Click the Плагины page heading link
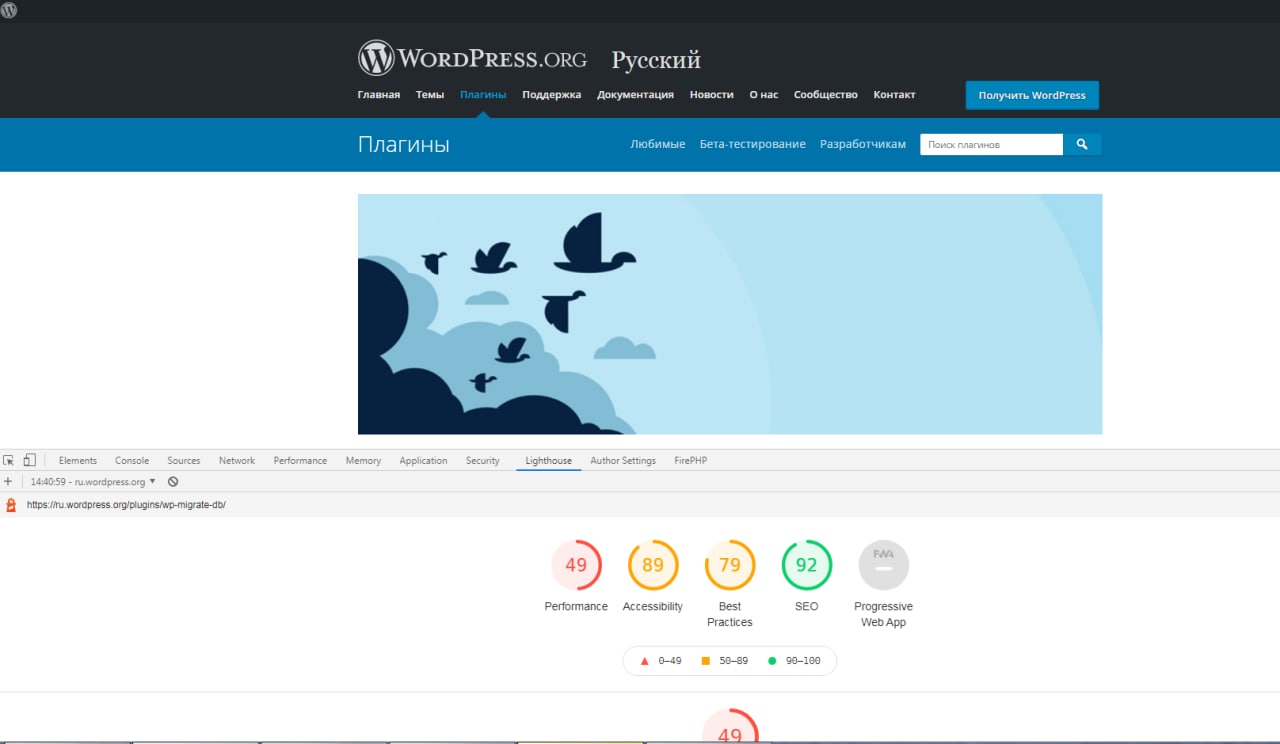1280x744 pixels. point(404,145)
